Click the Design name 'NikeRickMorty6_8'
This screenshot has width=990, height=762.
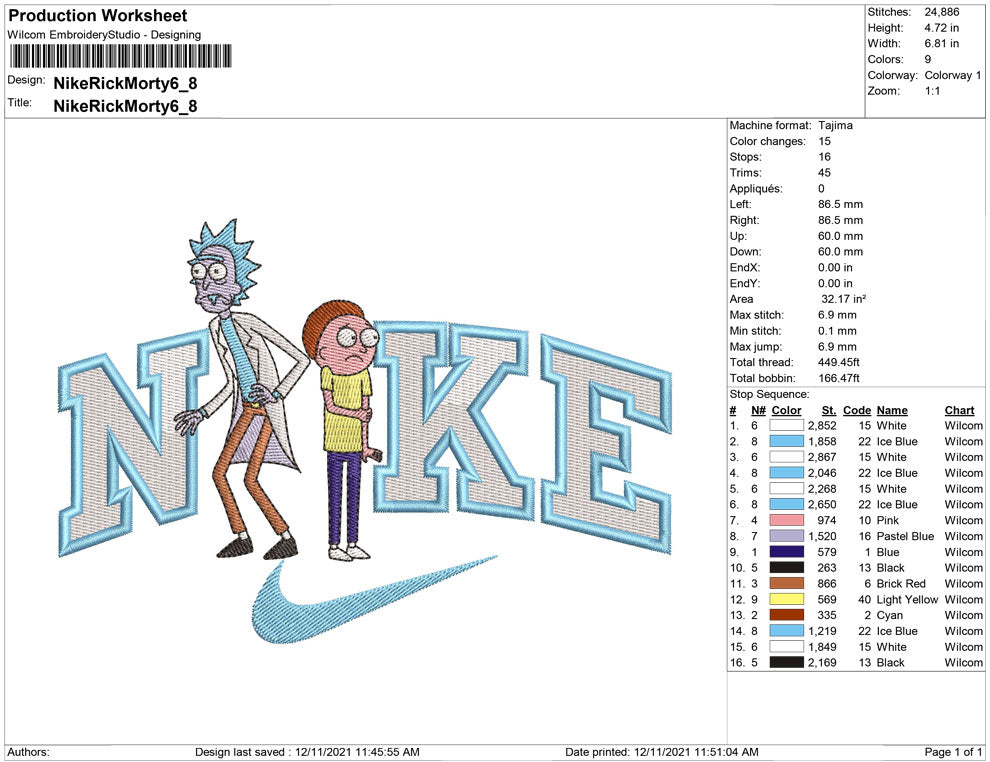pyautogui.click(x=125, y=83)
